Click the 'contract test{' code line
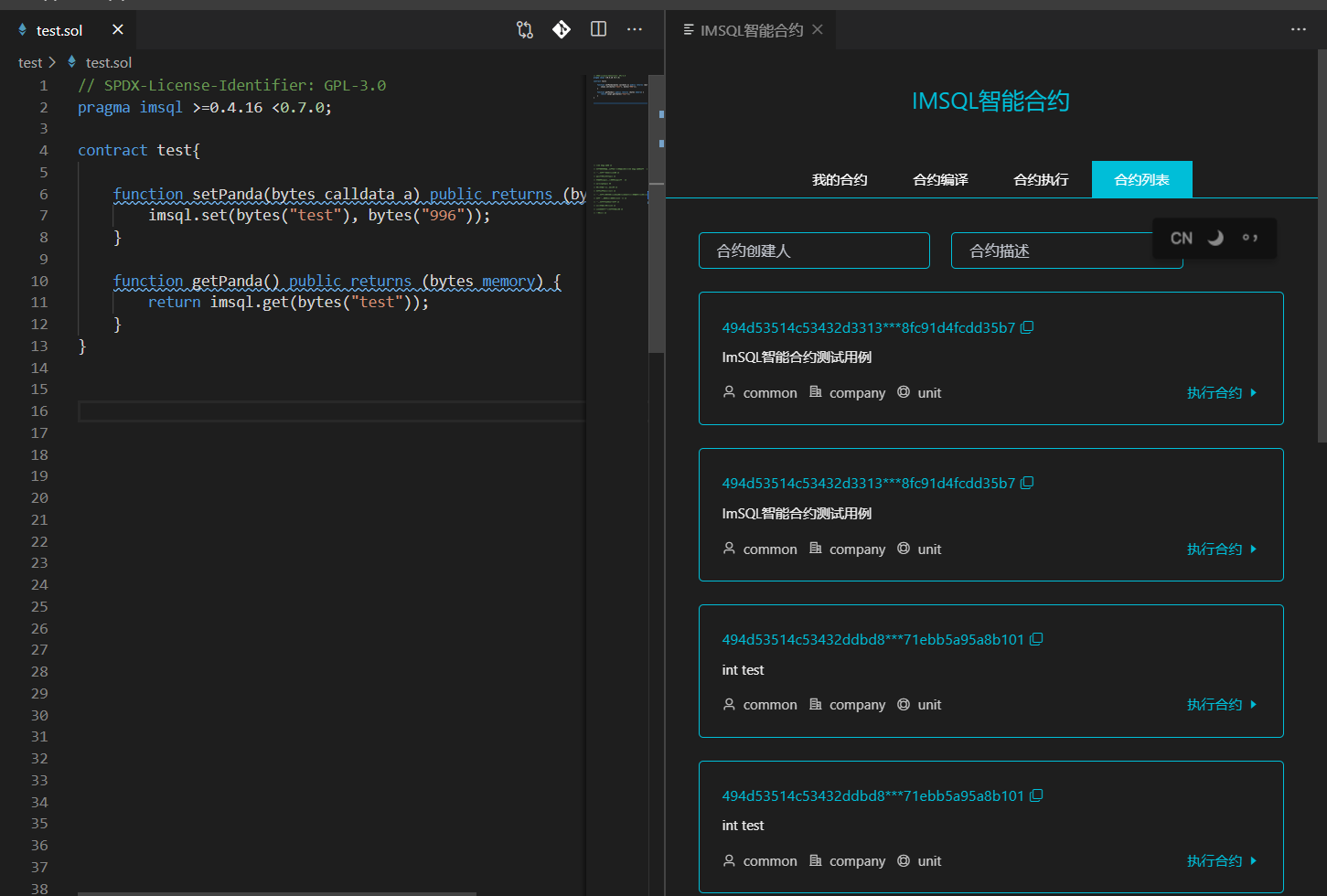 (139, 150)
